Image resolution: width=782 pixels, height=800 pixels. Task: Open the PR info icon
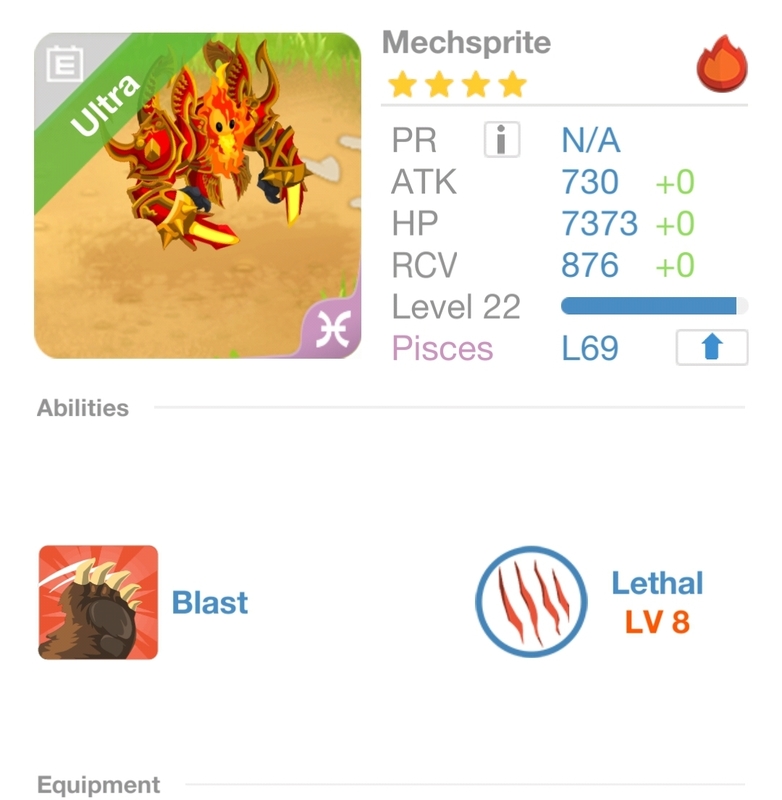(502, 139)
